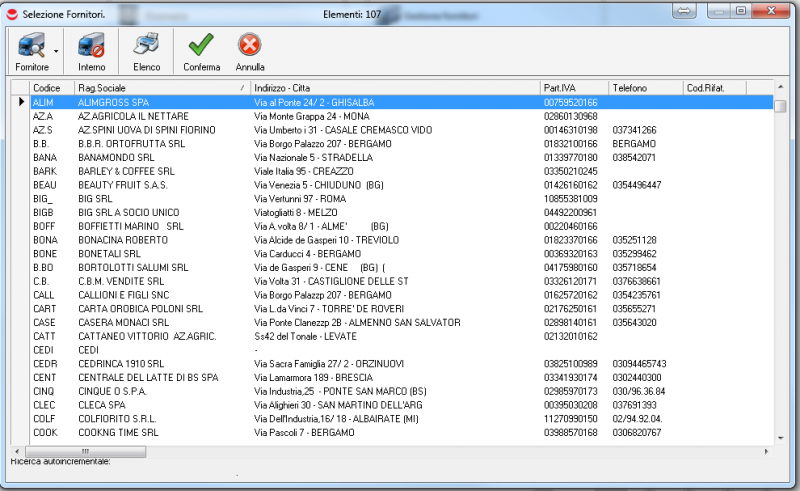Sort by Rag.Sociale column header
Screen dimensions: 800x491
[160, 88]
